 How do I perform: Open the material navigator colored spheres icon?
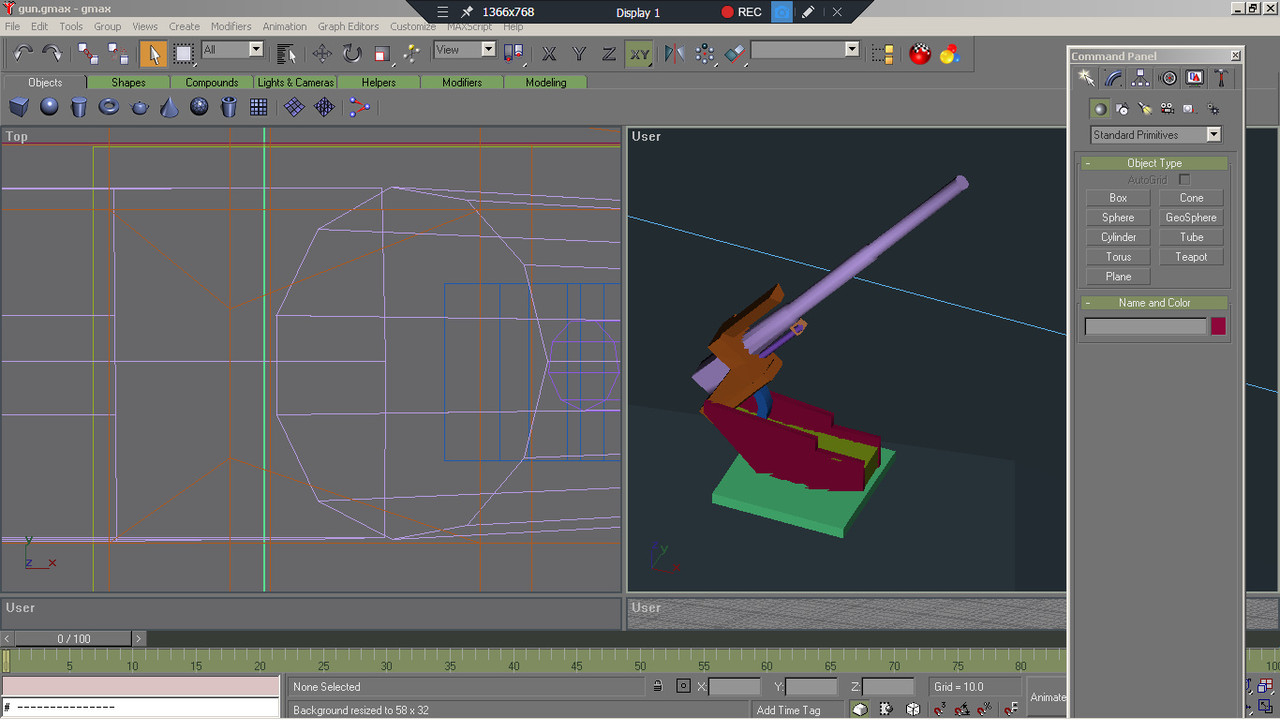coord(949,53)
